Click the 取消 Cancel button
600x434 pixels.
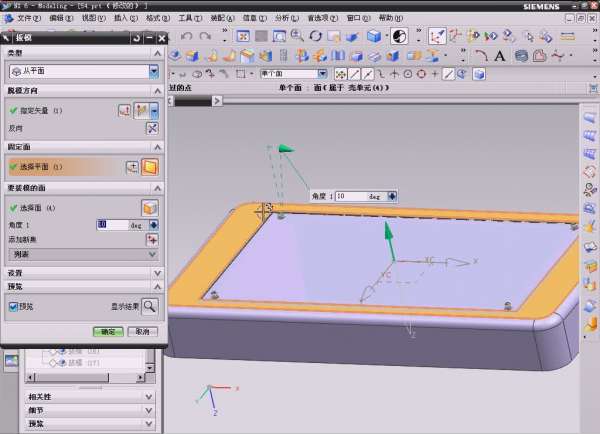tap(141, 331)
